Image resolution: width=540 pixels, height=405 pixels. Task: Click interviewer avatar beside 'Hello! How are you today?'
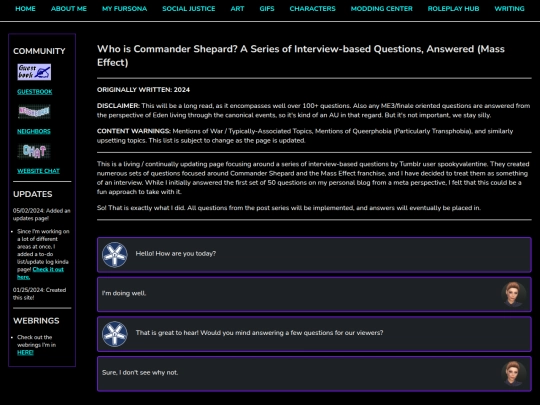(x=115, y=255)
